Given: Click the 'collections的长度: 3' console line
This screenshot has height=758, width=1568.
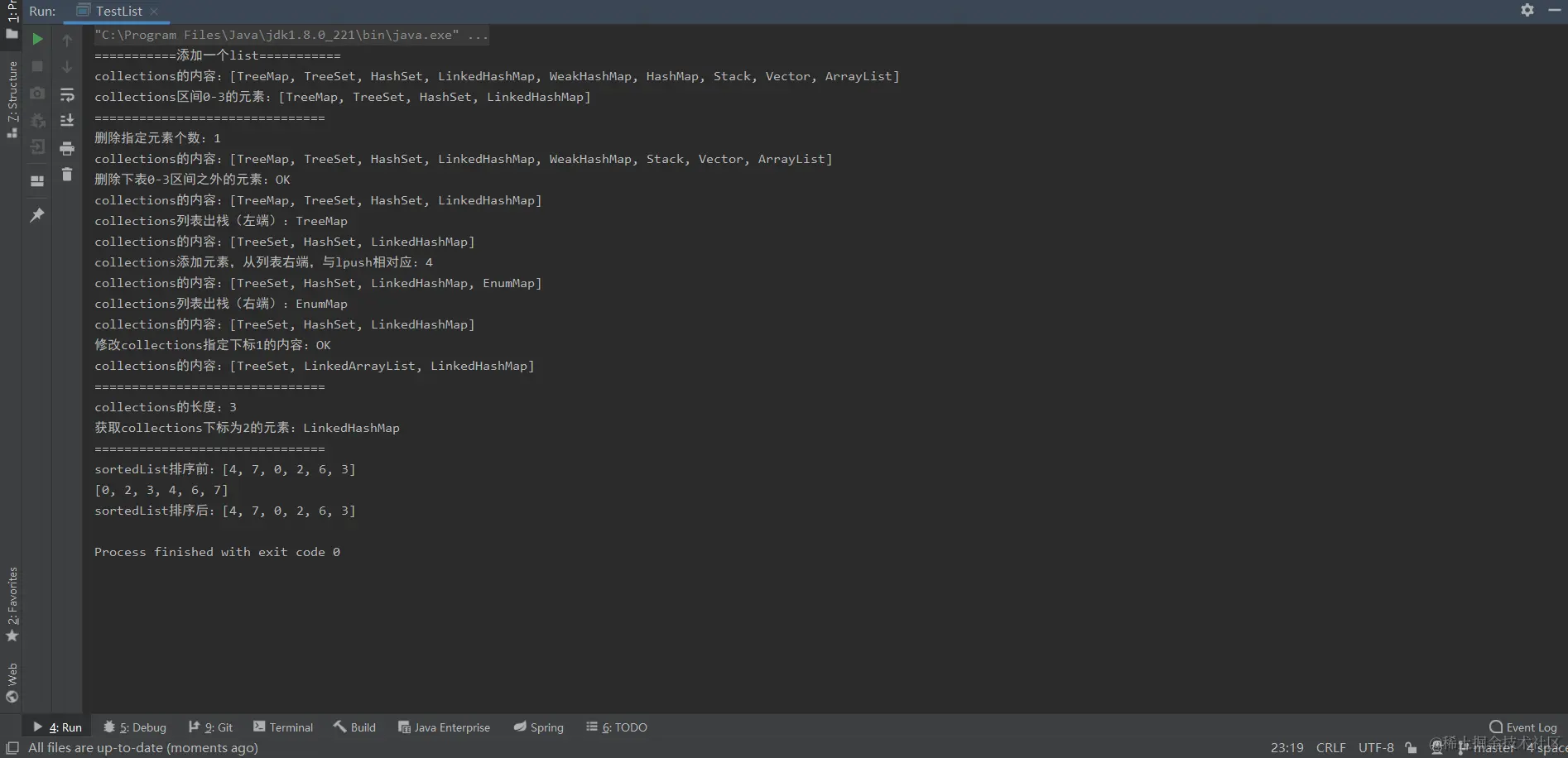Looking at the screenshot, I should (x=166, y=407).
